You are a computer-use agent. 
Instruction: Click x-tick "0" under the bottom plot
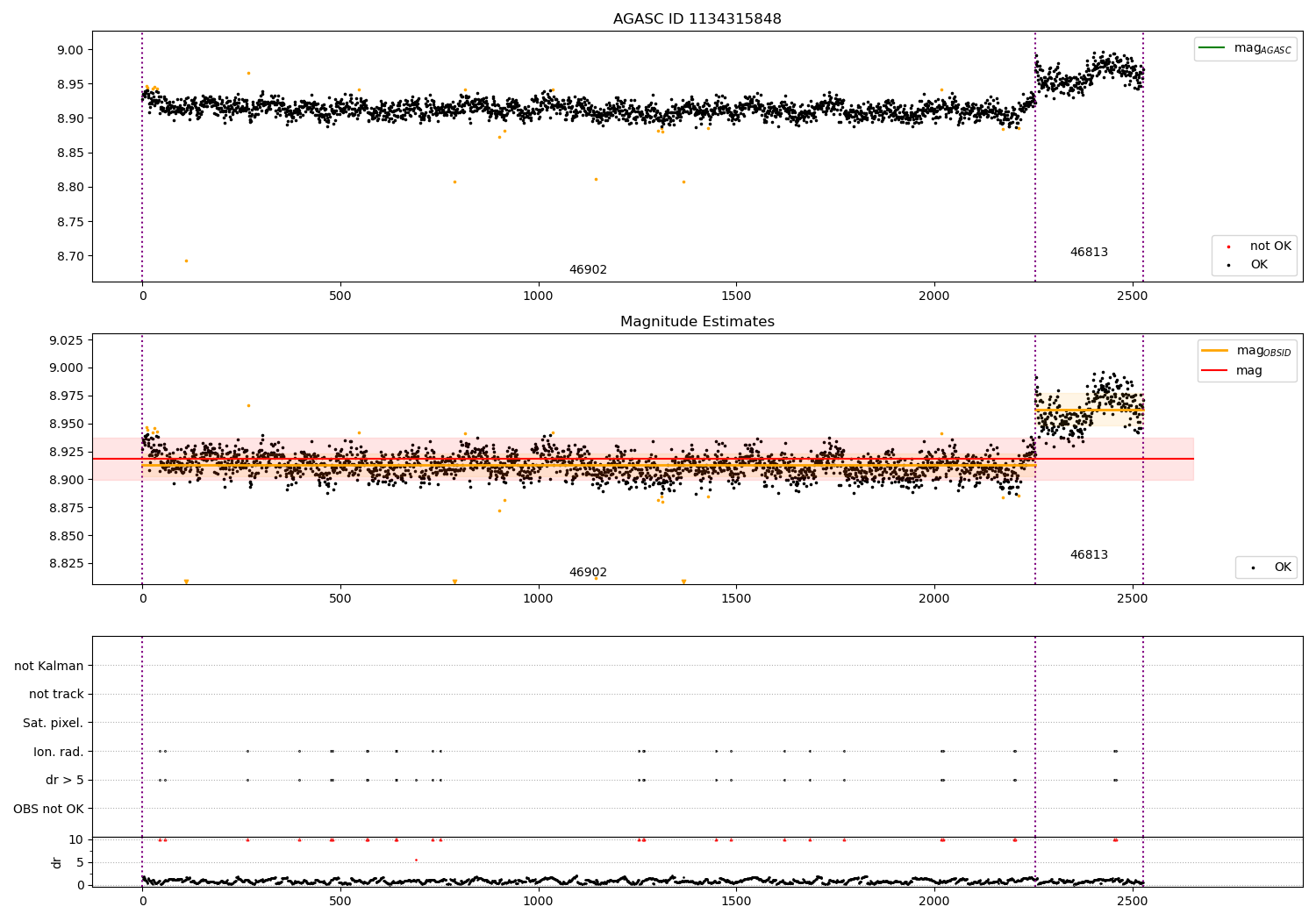tap(142, 902)
